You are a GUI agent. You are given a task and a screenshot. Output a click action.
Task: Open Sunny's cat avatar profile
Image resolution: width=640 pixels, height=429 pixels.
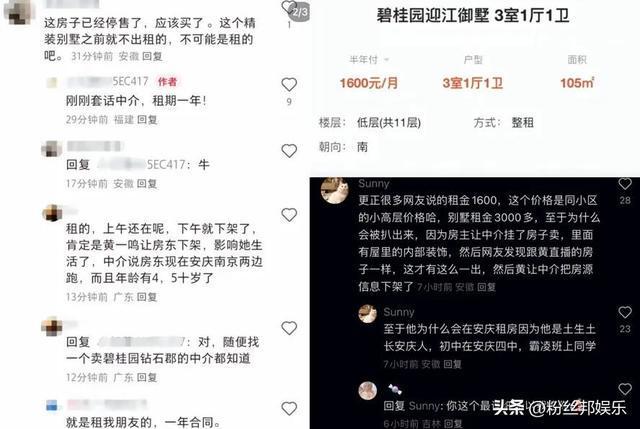[x=335, y=190]
